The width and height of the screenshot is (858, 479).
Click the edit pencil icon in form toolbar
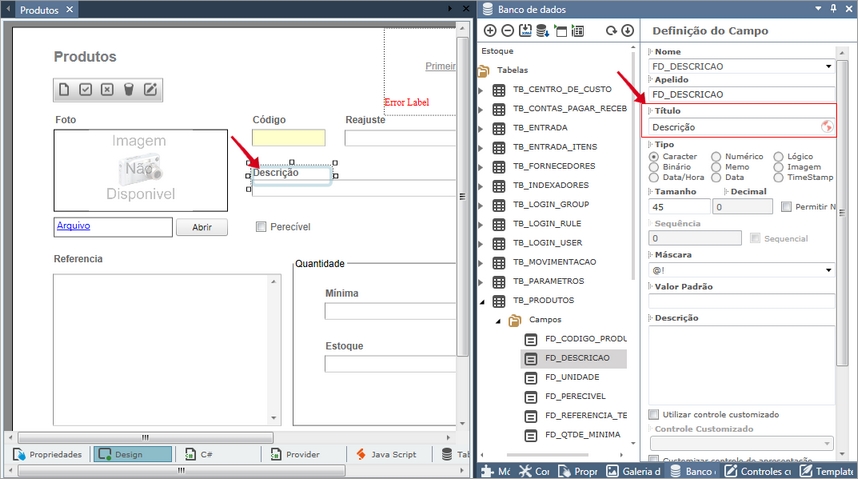click(150, 90)
